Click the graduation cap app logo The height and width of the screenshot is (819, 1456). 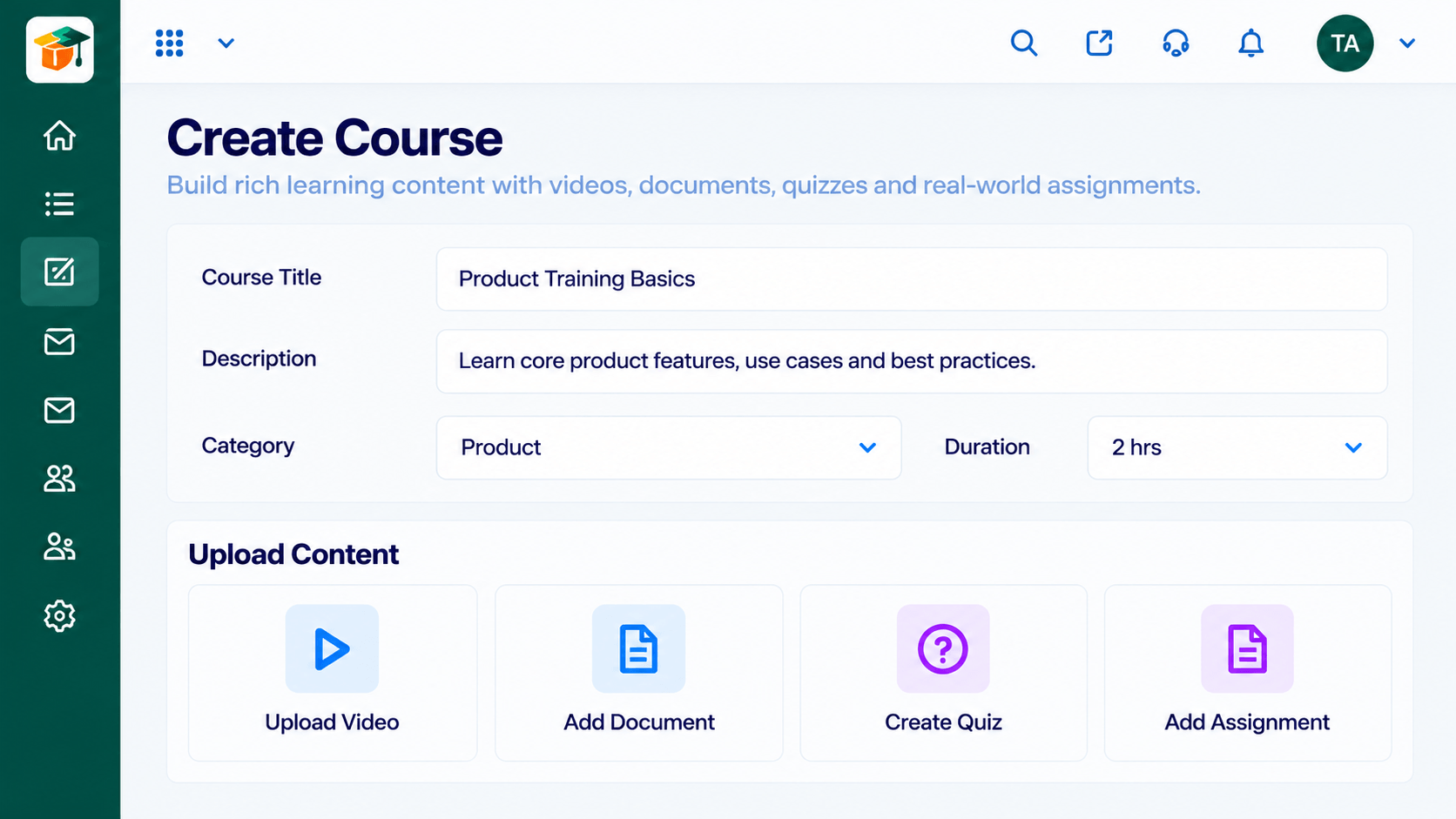tap(60, 50)
